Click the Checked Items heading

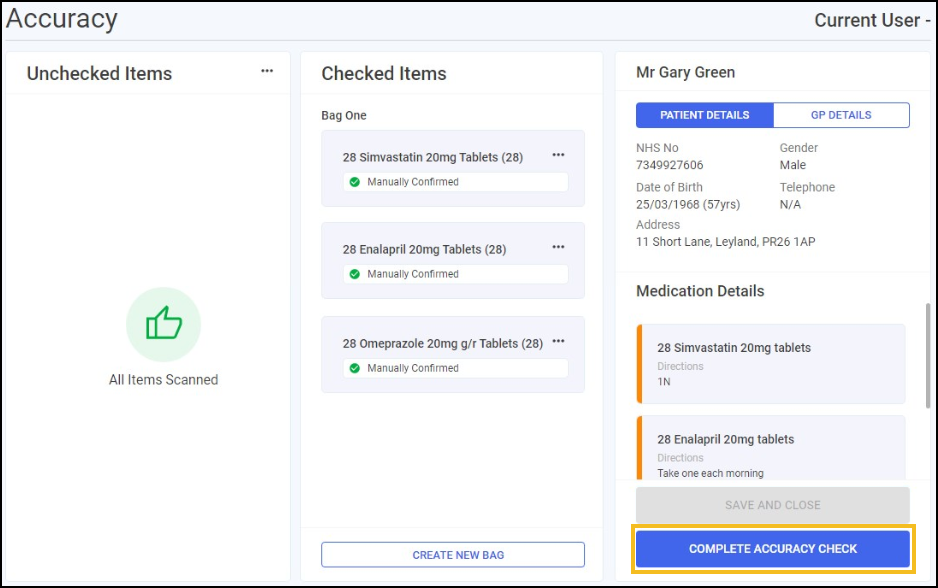tap(384, 74)
